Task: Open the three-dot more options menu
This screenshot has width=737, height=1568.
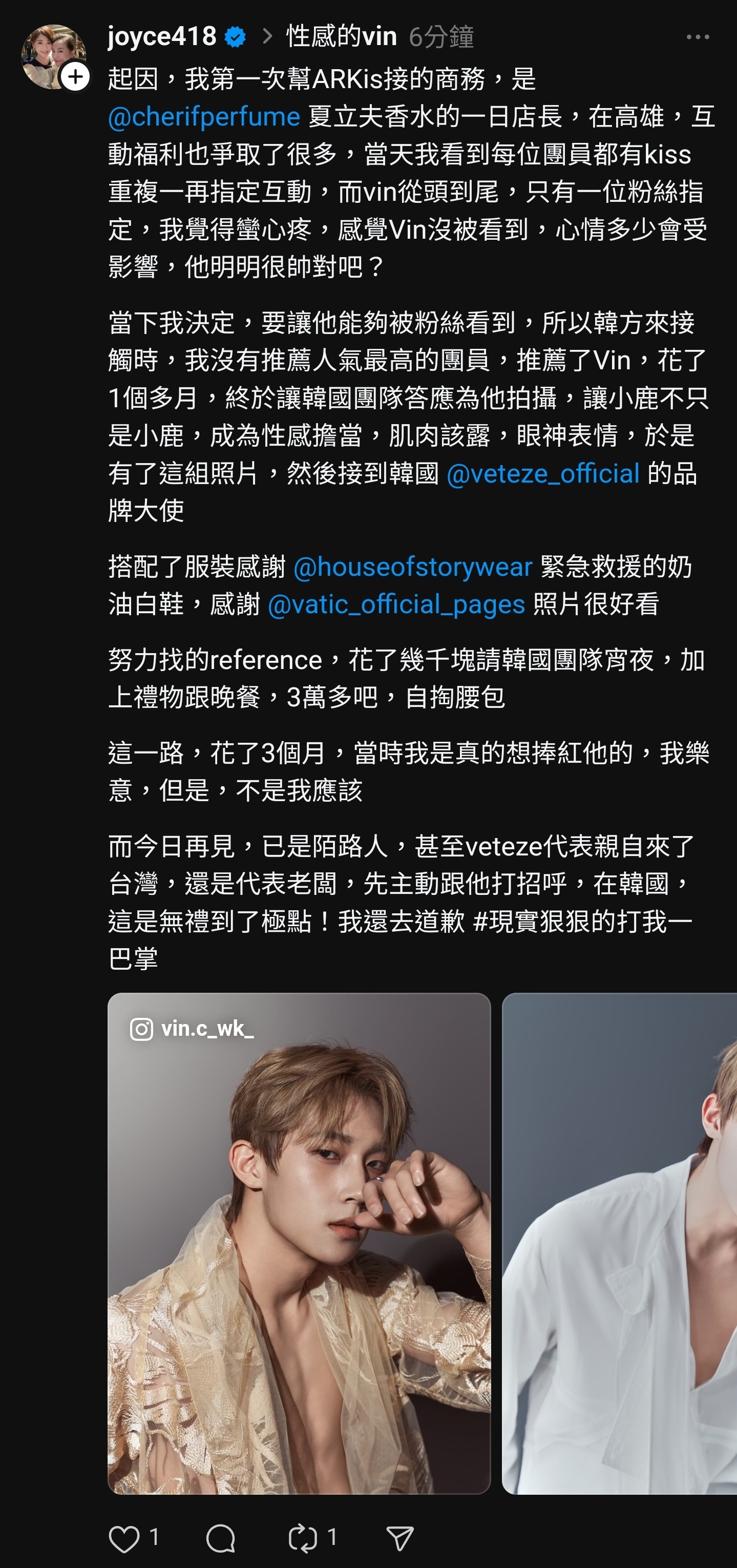Action: pos(698,37)
